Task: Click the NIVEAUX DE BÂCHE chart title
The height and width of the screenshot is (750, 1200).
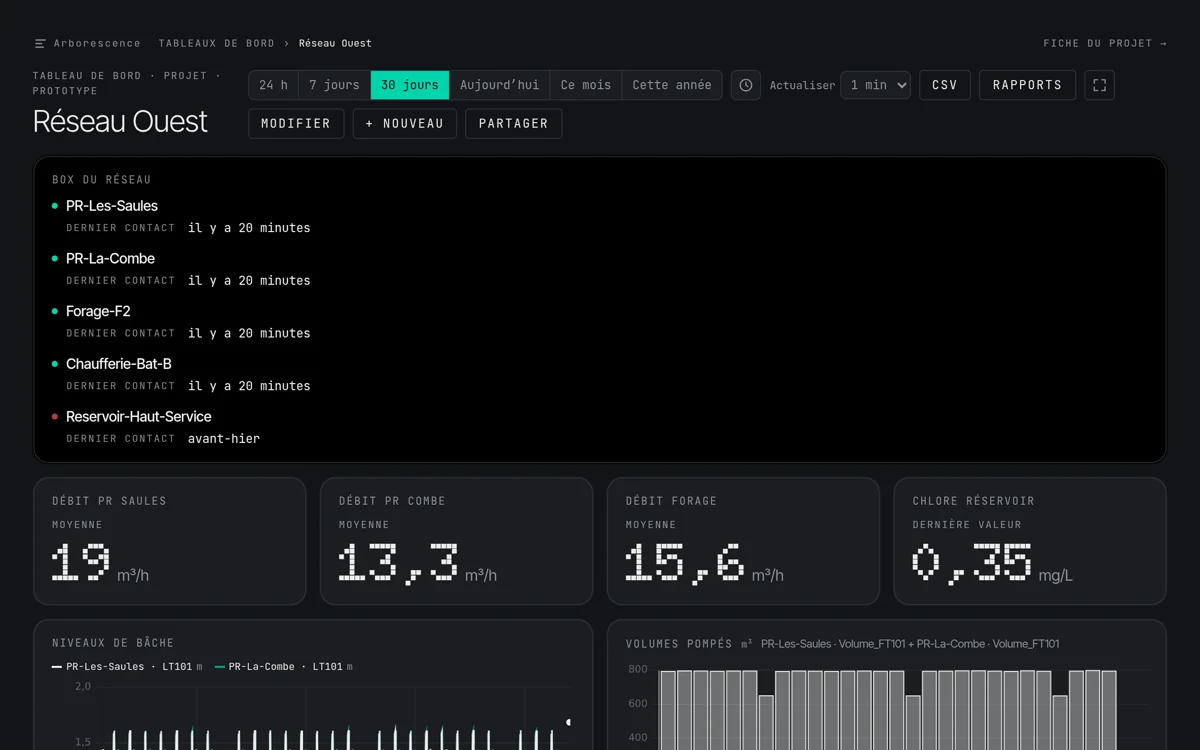Action: [x=113, y=643]
